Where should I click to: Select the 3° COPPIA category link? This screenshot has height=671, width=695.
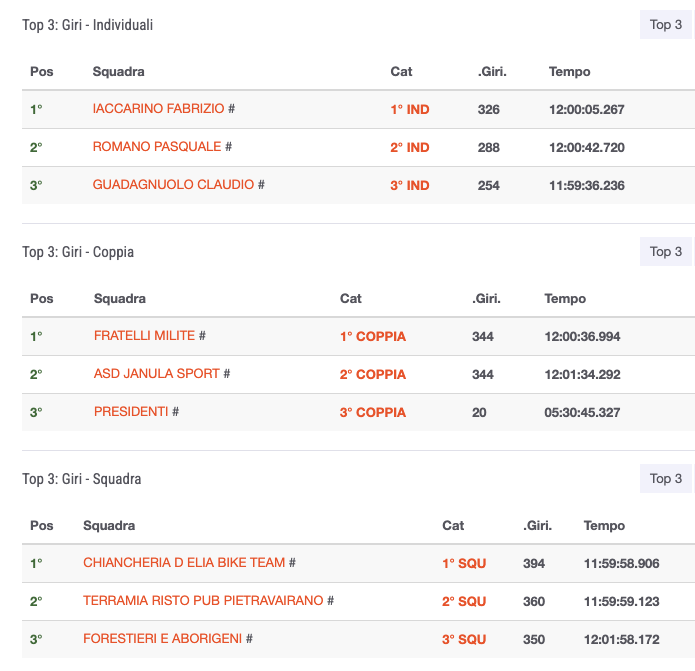373,413
